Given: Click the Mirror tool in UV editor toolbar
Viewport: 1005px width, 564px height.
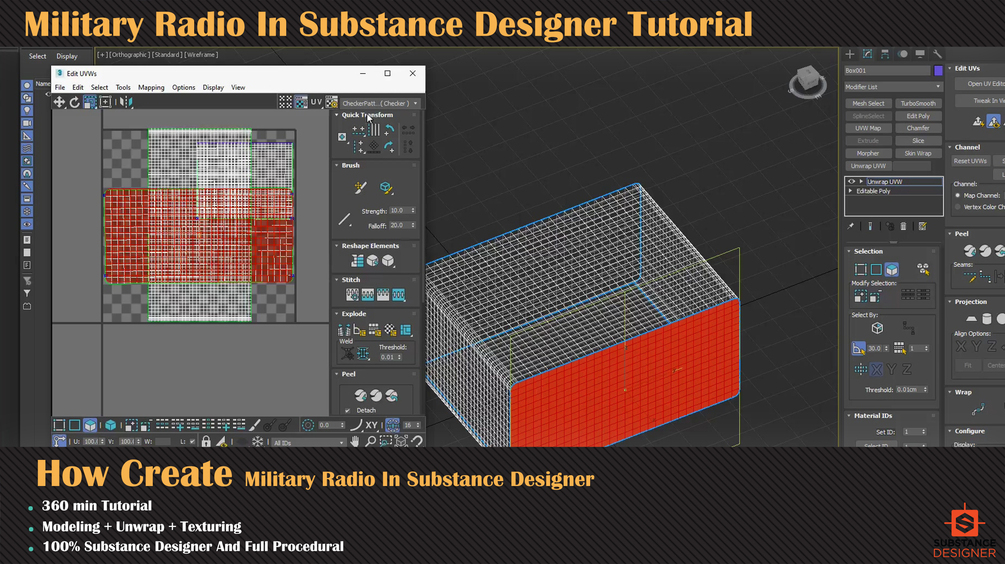Looking at the screenshot, I should [x=126, y=102].
